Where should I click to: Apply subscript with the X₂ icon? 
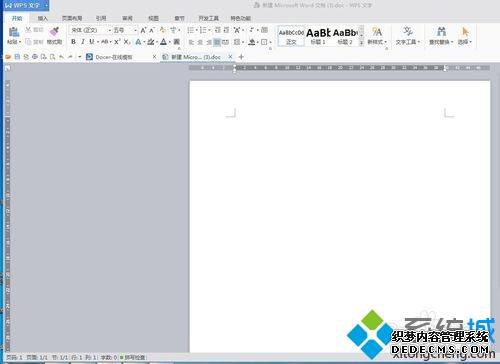(127, 42)
